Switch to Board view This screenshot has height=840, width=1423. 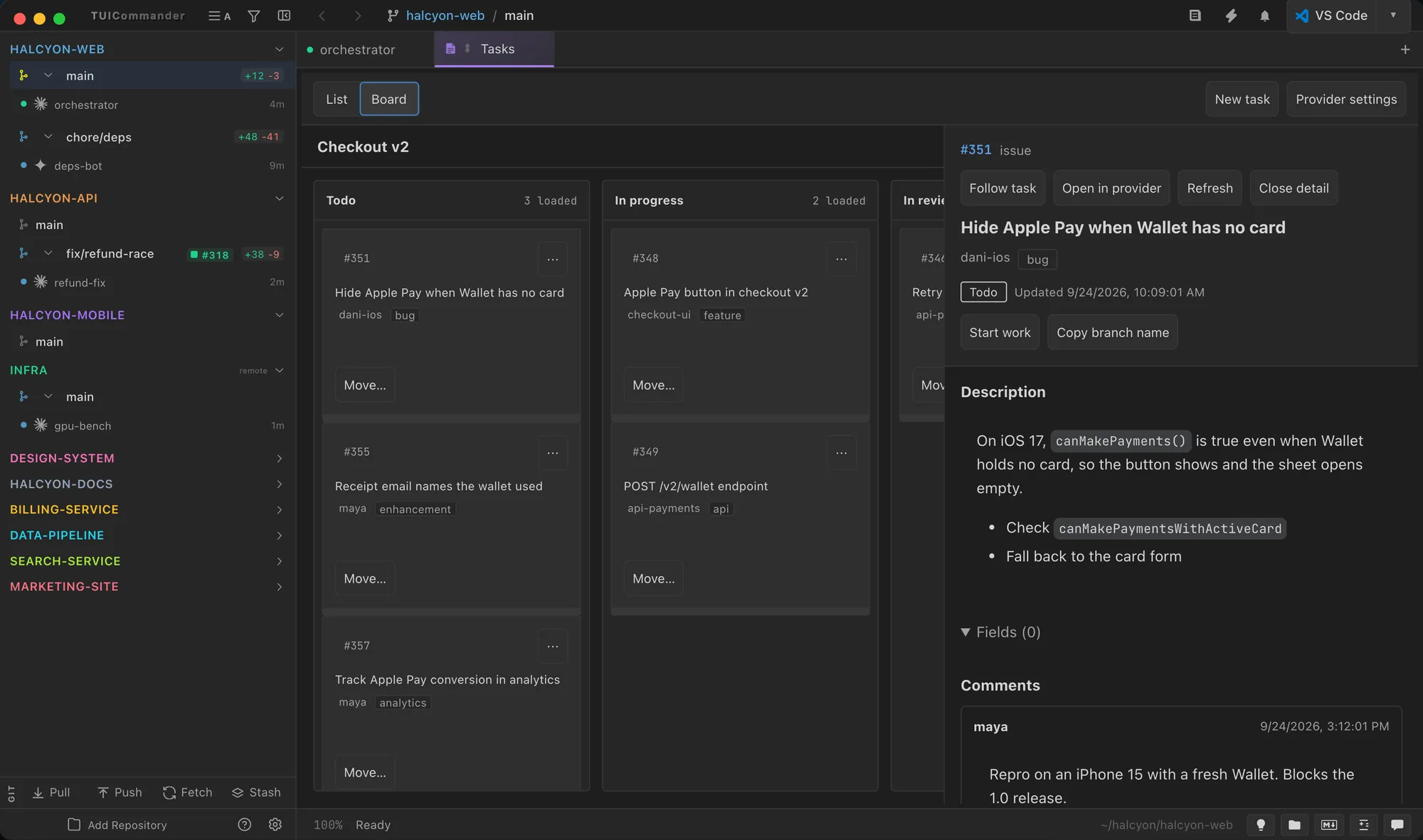click(x=389, y=99)
